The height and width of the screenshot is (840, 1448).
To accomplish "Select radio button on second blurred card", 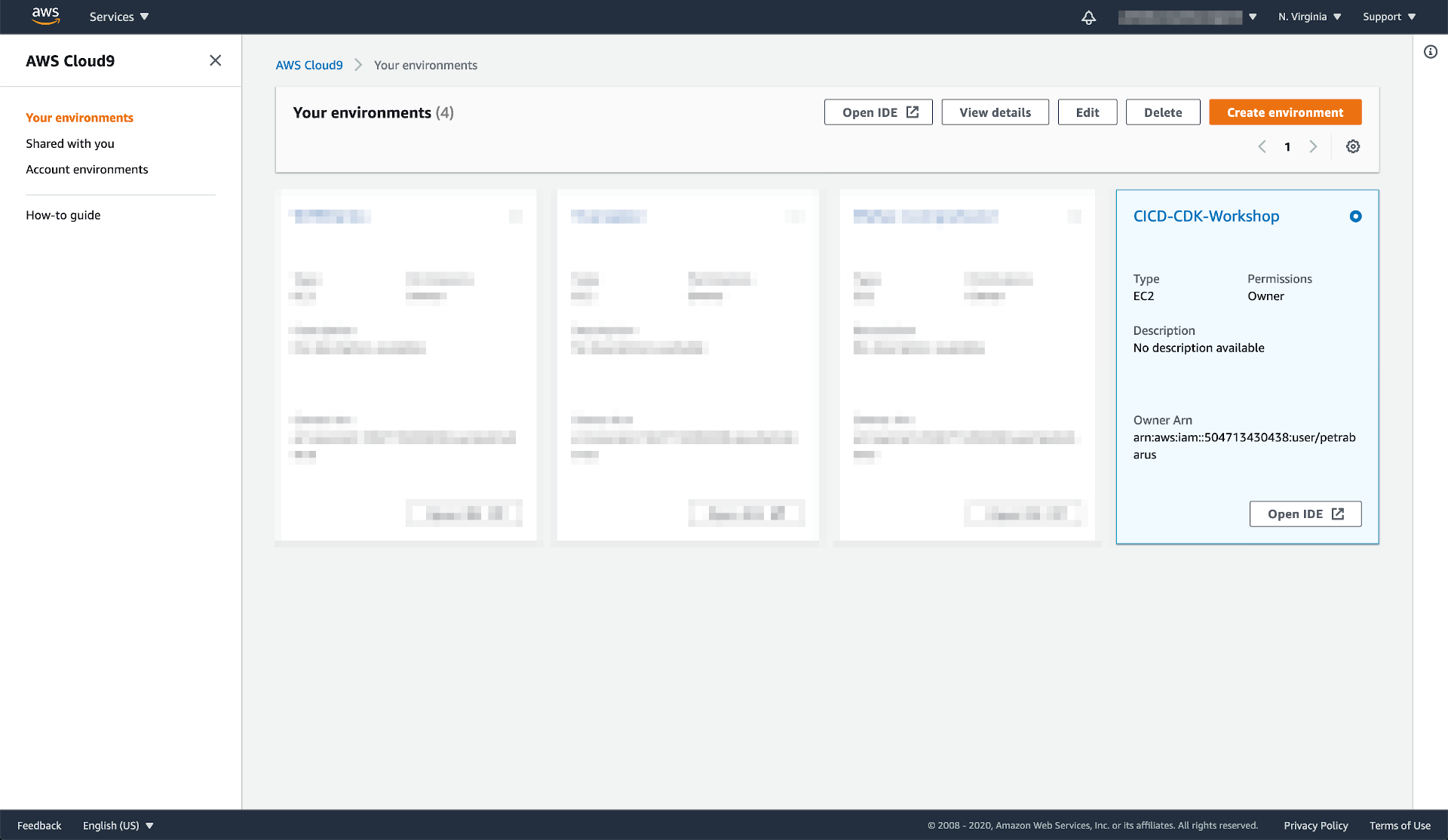I will tap(796, 216).
